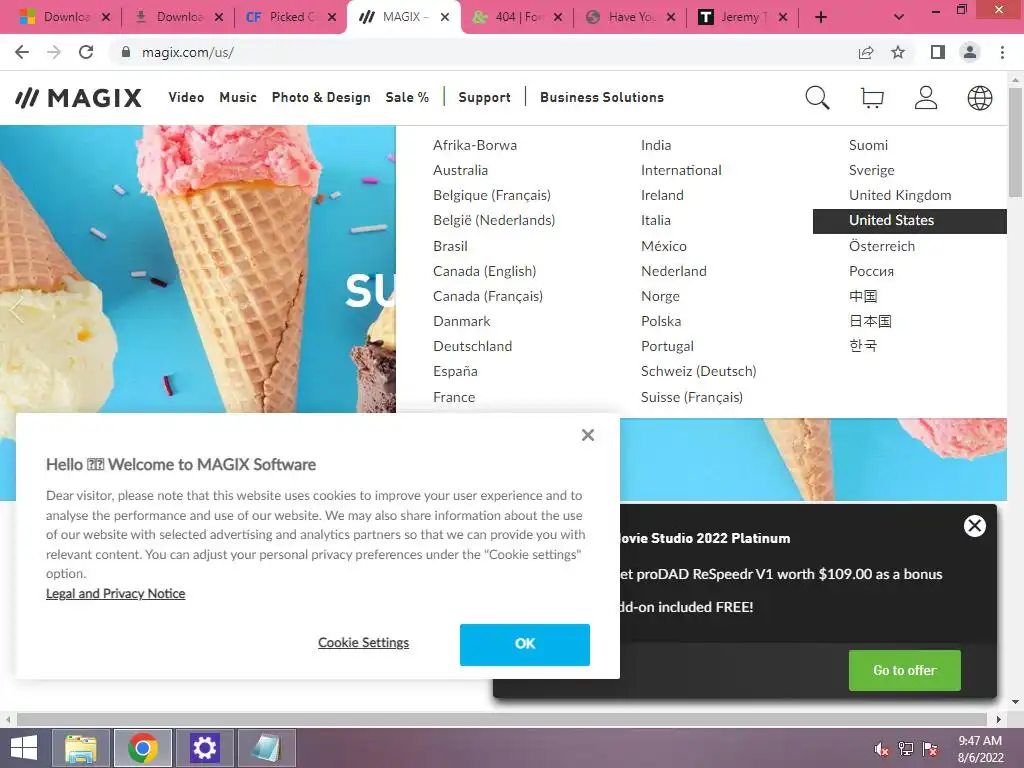Select España region
1024x768 pixels.
pyautogui.click(x=455, y=371)
